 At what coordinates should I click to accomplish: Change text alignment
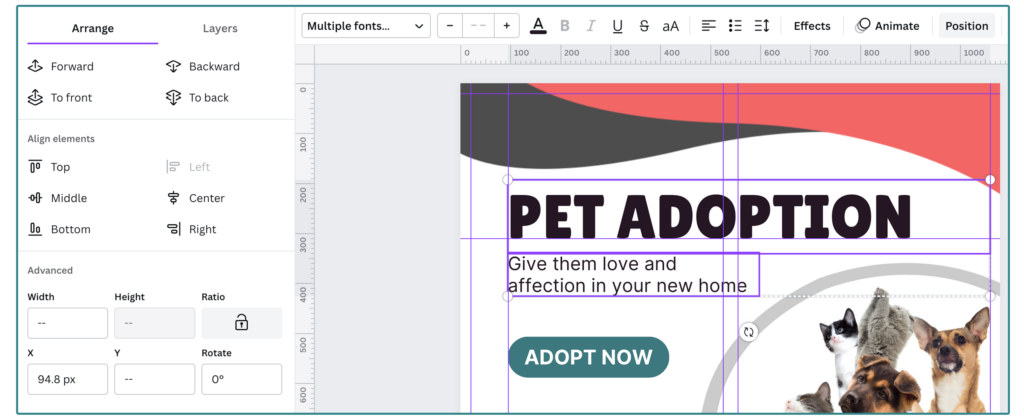[709, 26]
